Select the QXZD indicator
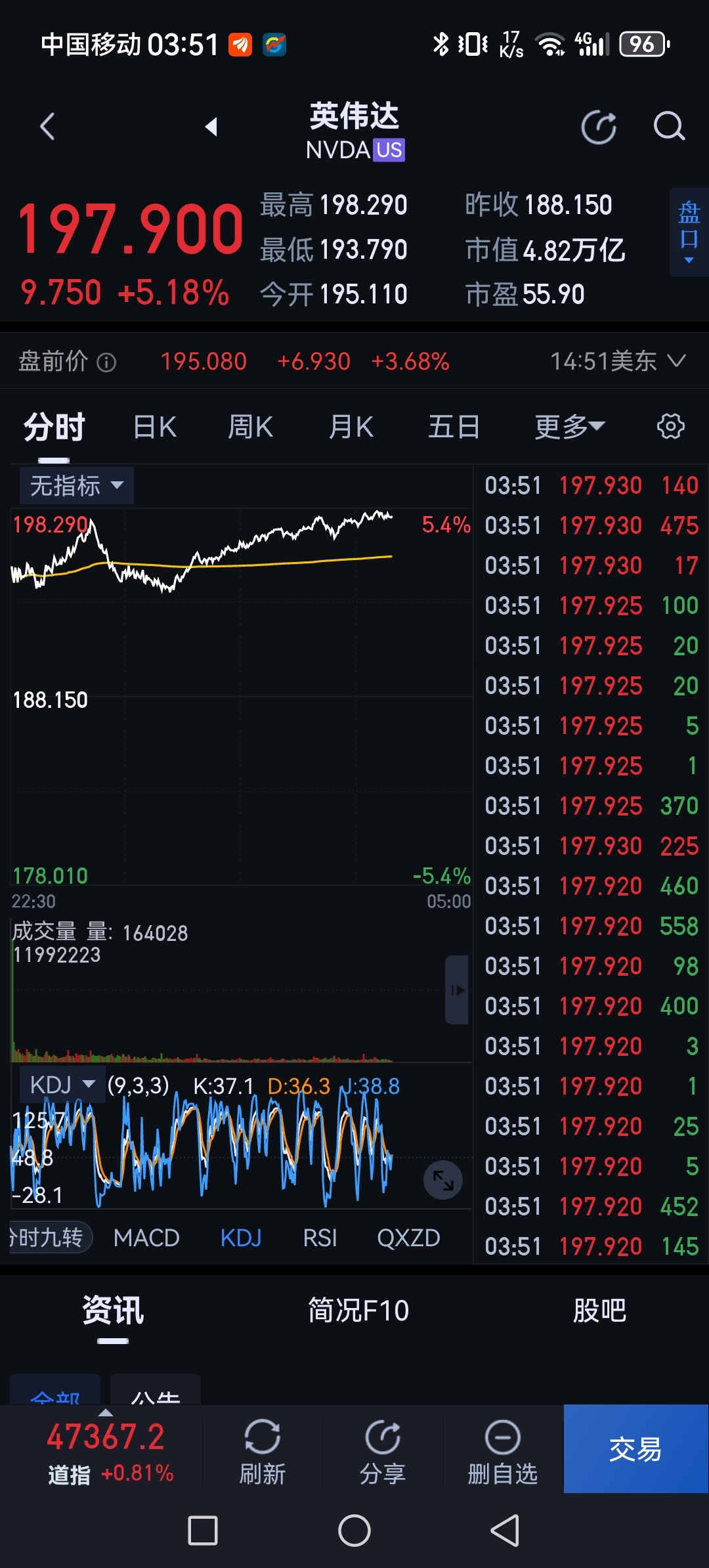The image size is (709, 1568). (408, 1238)
